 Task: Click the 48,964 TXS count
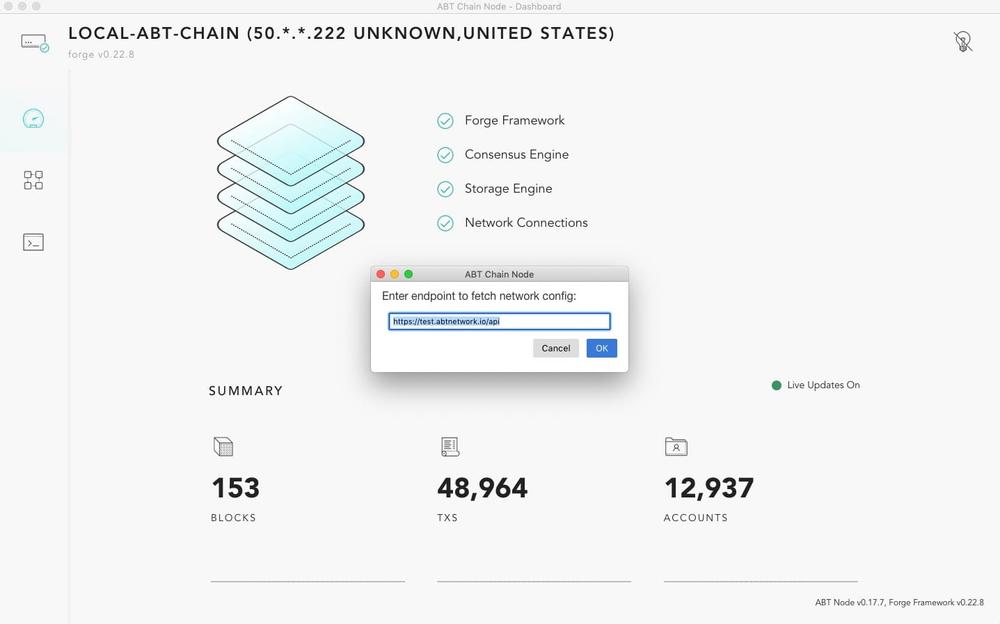tap(482, 488)
